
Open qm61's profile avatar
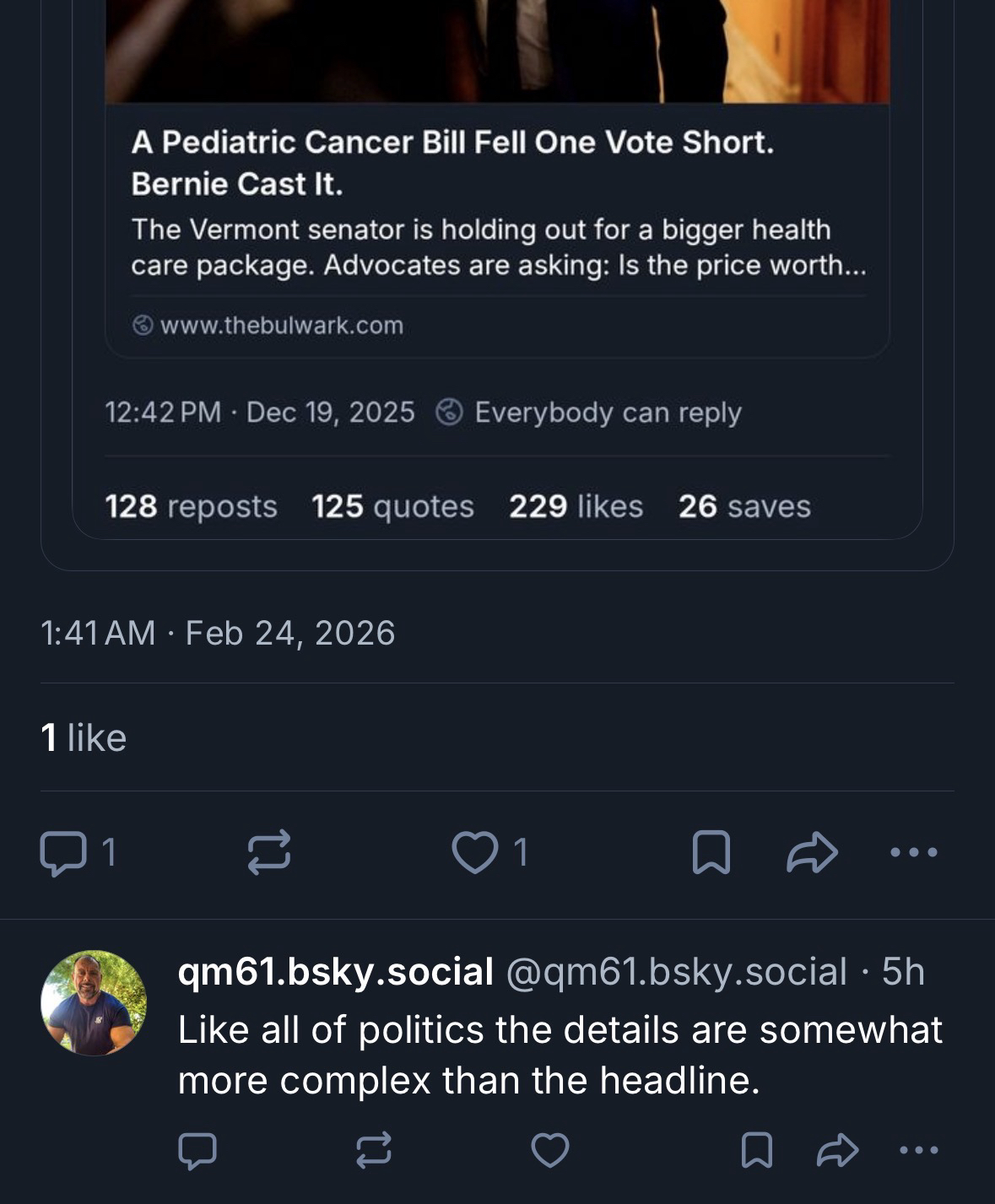click(x=94, y=1003)
